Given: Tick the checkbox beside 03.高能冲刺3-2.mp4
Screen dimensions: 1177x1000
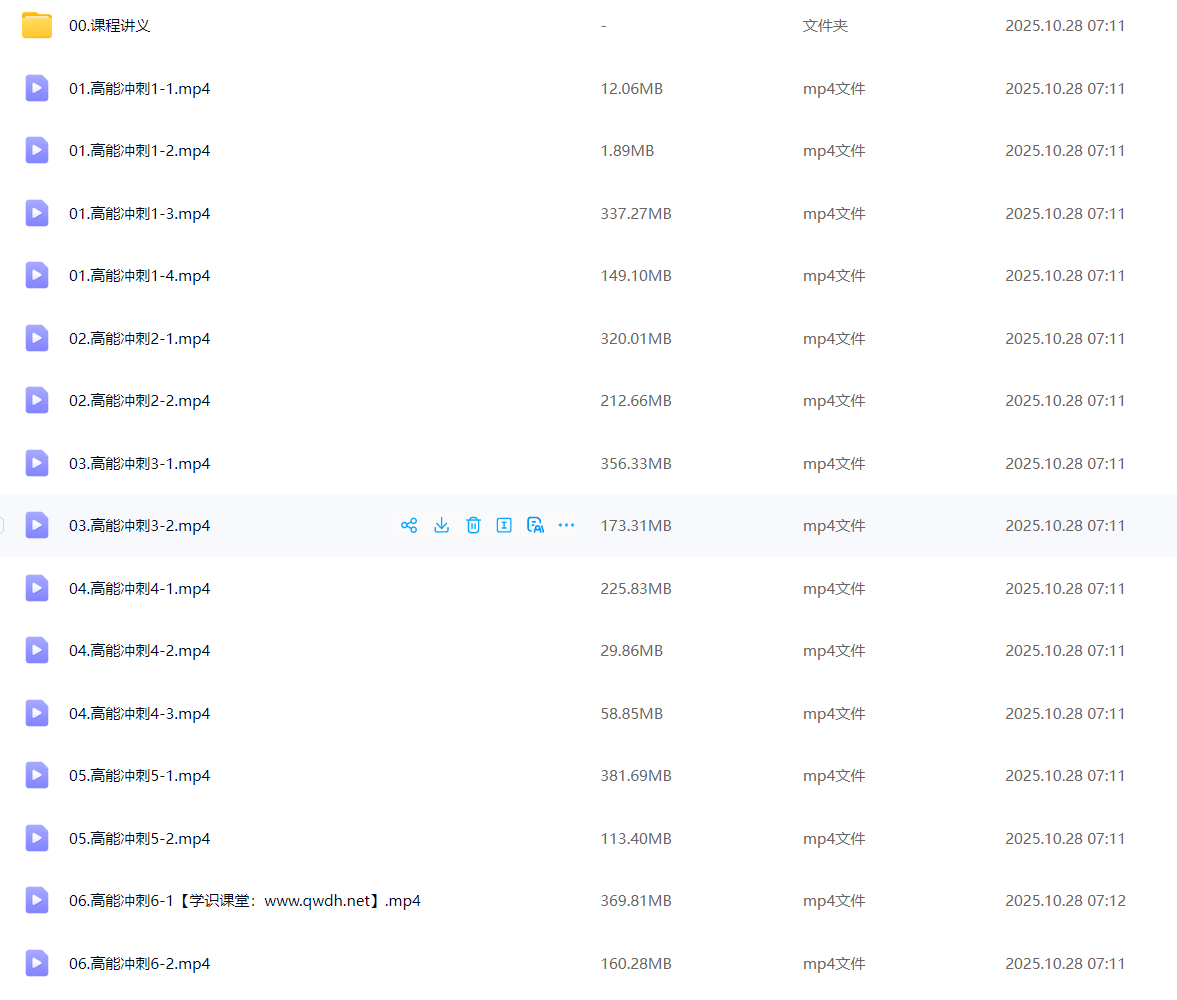Looking at the screenshot, I should pos(1,525).
